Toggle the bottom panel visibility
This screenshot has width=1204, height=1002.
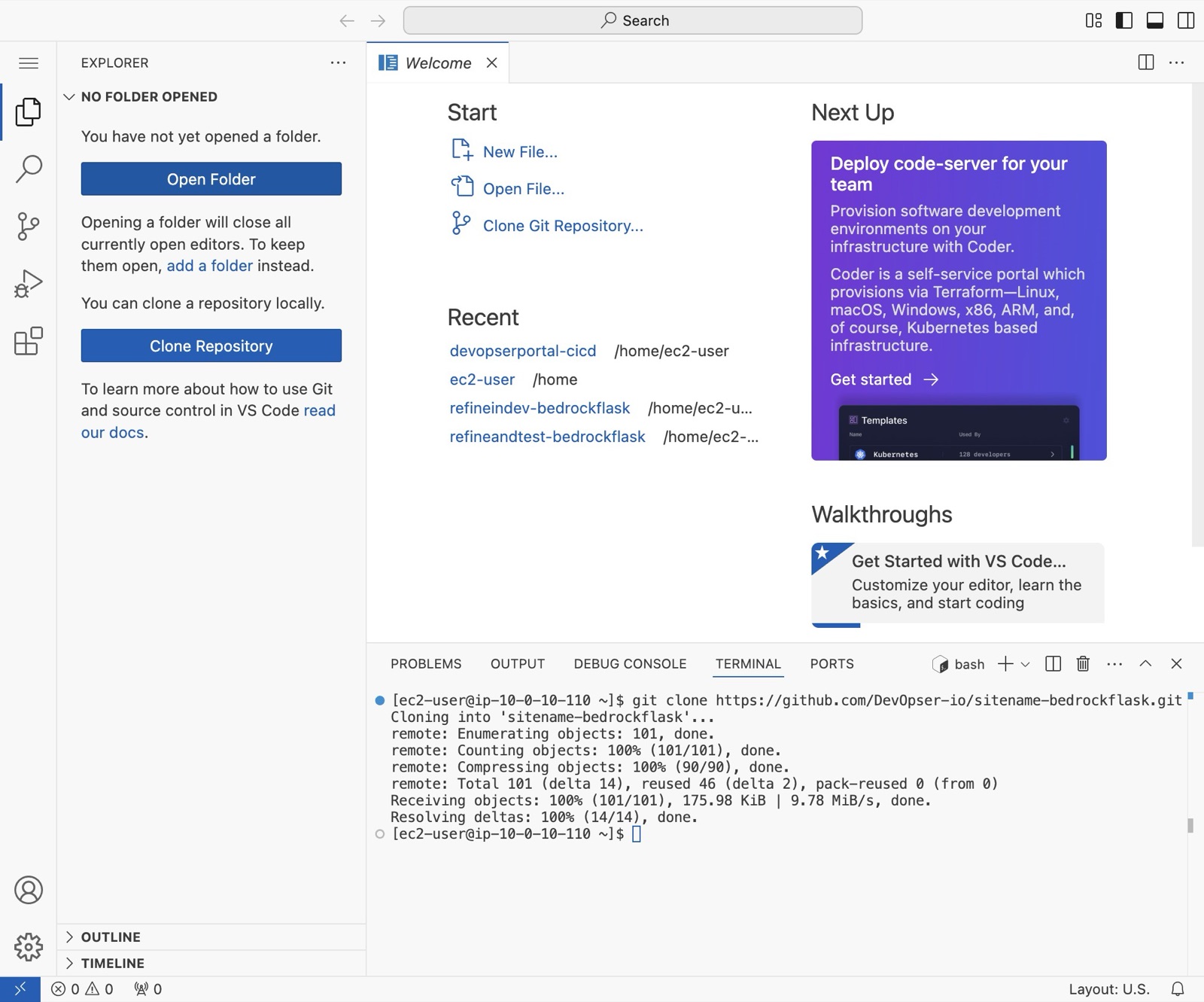(x=1155, y=20)
